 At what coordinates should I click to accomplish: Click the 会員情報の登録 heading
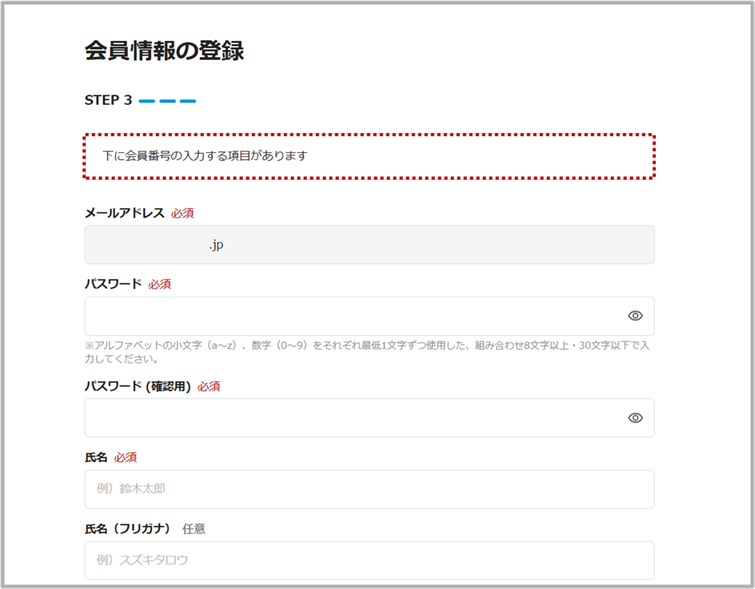point(164,51)
